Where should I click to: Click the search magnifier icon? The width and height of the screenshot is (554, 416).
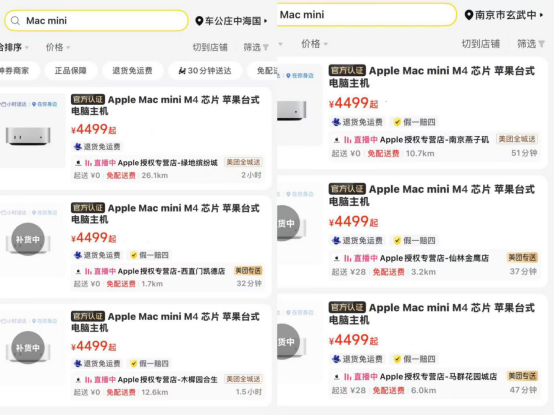pyautogui.click(x=15, y=21)
